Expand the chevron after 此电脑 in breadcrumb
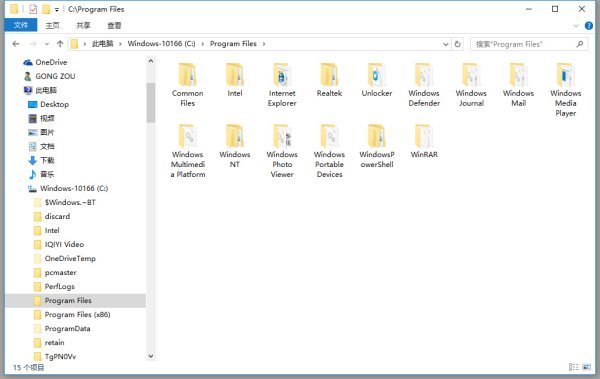The width and height of the screenshot is (600, 379). [x=120, y=44]
